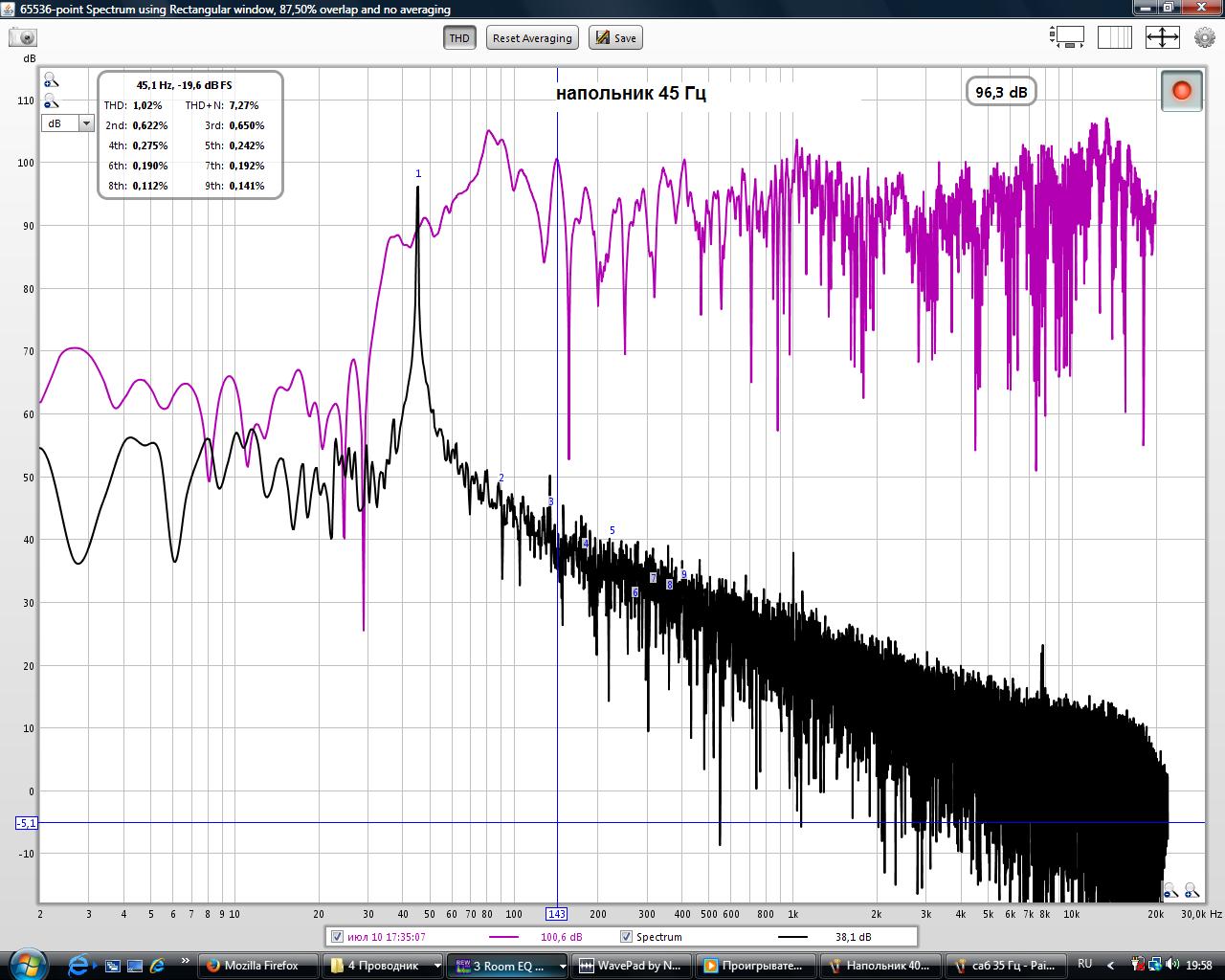The height and width of the screenshot is (980, 1225).
Task: Uncheck the Spectrum trace checkbox
Action: tap(627, 937)
